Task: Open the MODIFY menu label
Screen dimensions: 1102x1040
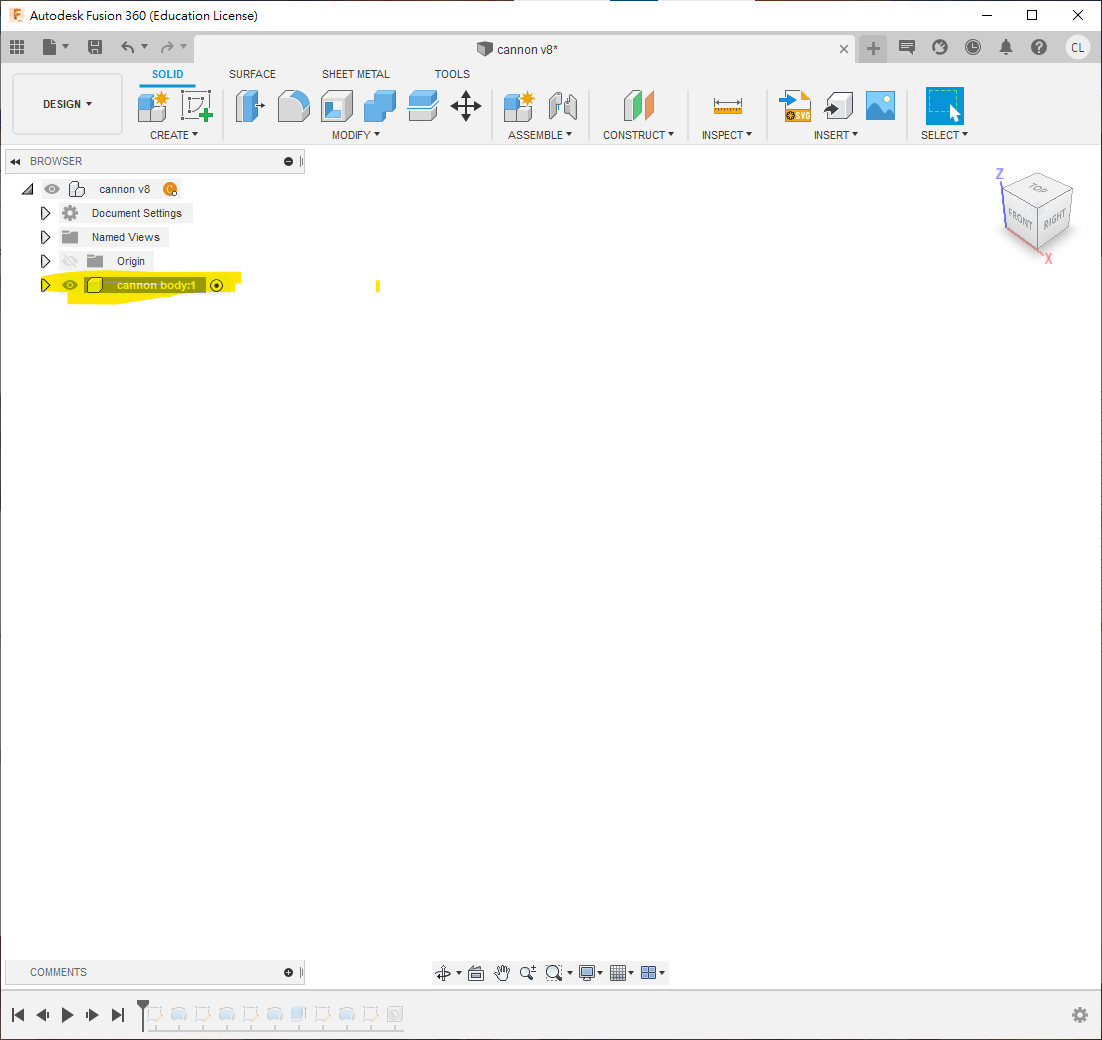Action: pos(355,135)
